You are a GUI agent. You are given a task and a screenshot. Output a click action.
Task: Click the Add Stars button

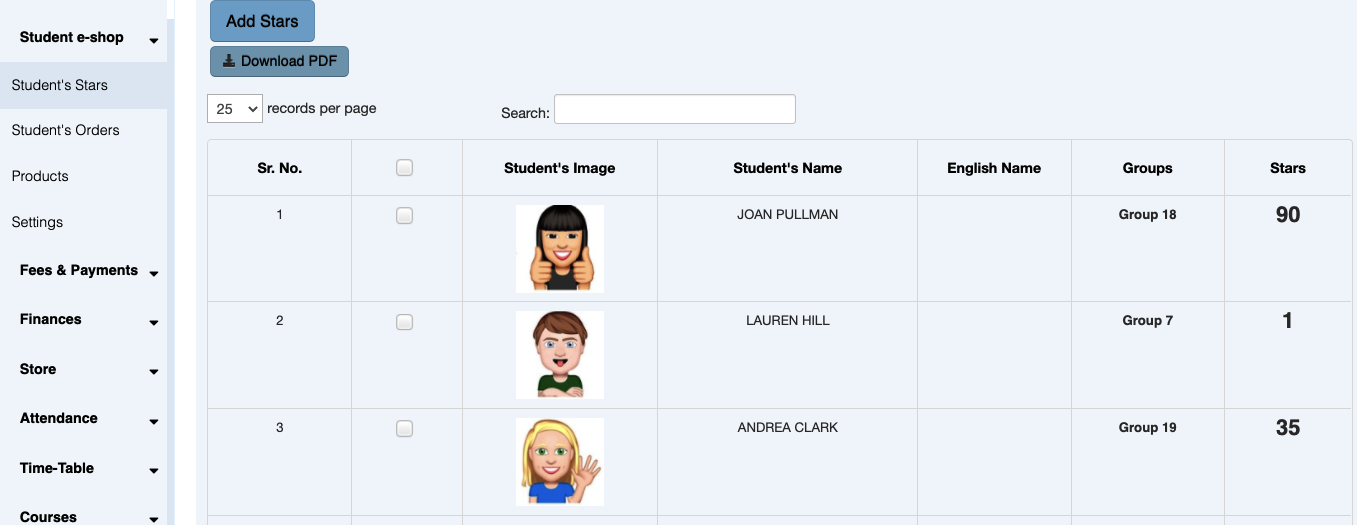tap(262, 21)
